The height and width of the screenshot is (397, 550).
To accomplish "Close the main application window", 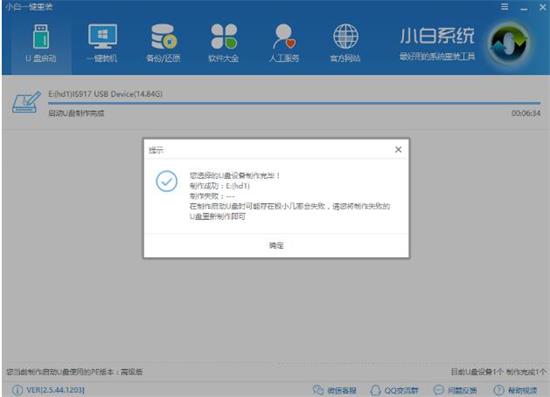I will click(x=542, y=7).
